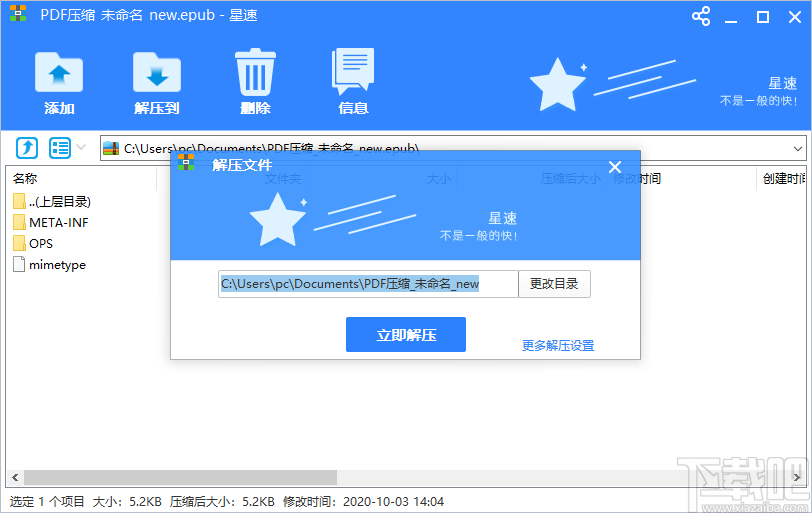Expand the view mode dropdown arrow
The width and height of the screenshot is (812, 513).
(x=81, y=148)
